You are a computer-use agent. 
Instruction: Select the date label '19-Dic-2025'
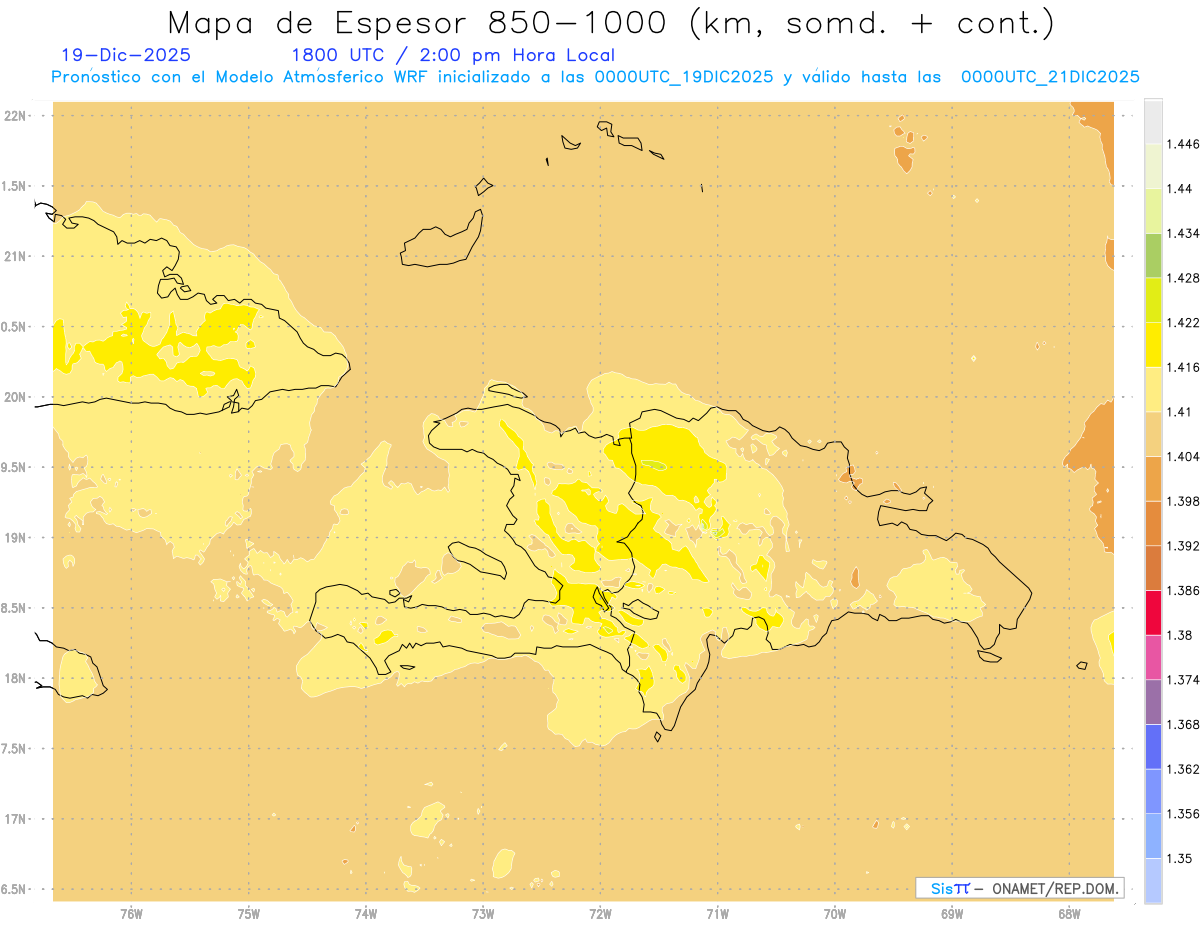tap(125, 56)
